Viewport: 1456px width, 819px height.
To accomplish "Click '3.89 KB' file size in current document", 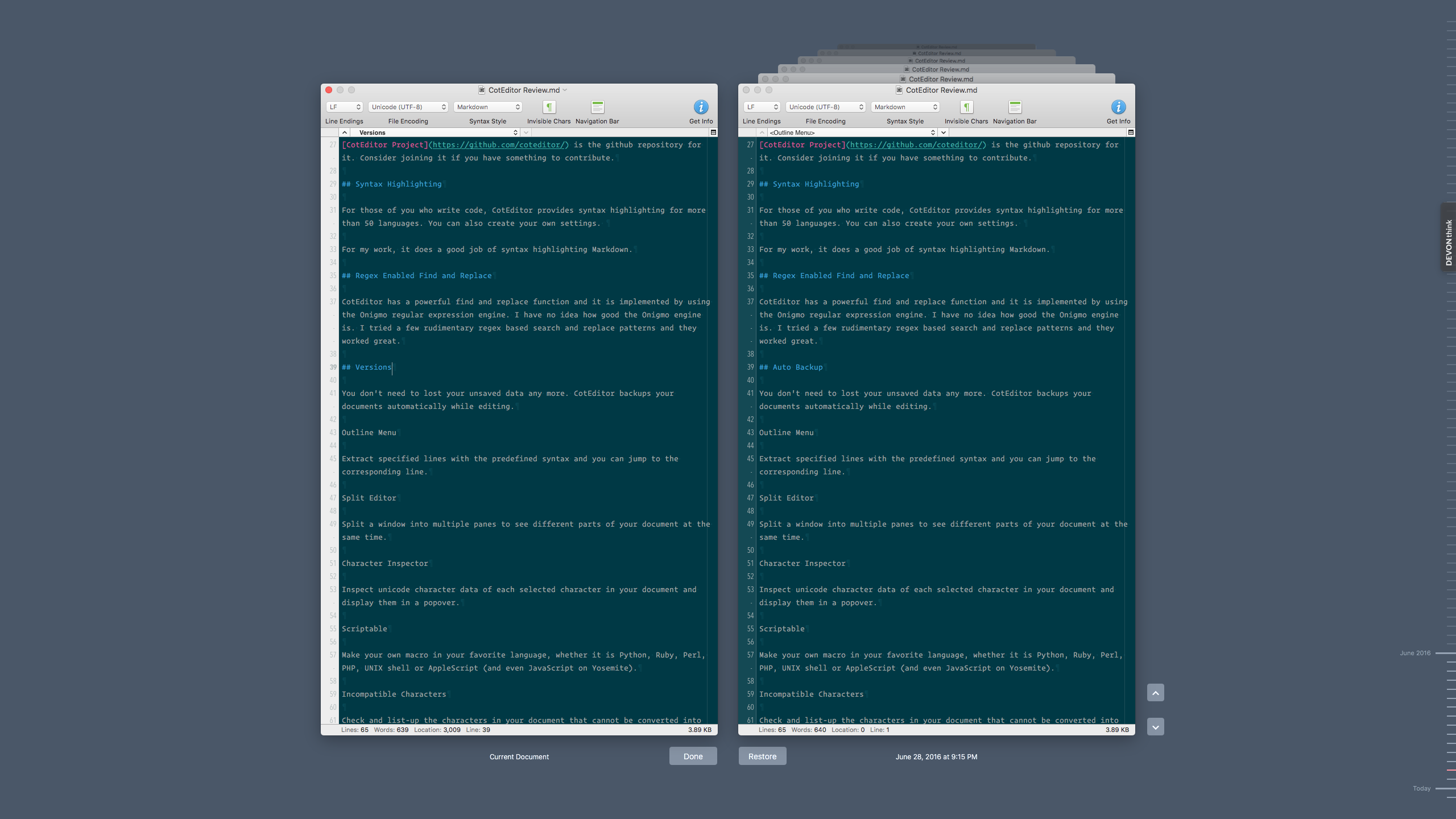I will (x=700, y=730).
